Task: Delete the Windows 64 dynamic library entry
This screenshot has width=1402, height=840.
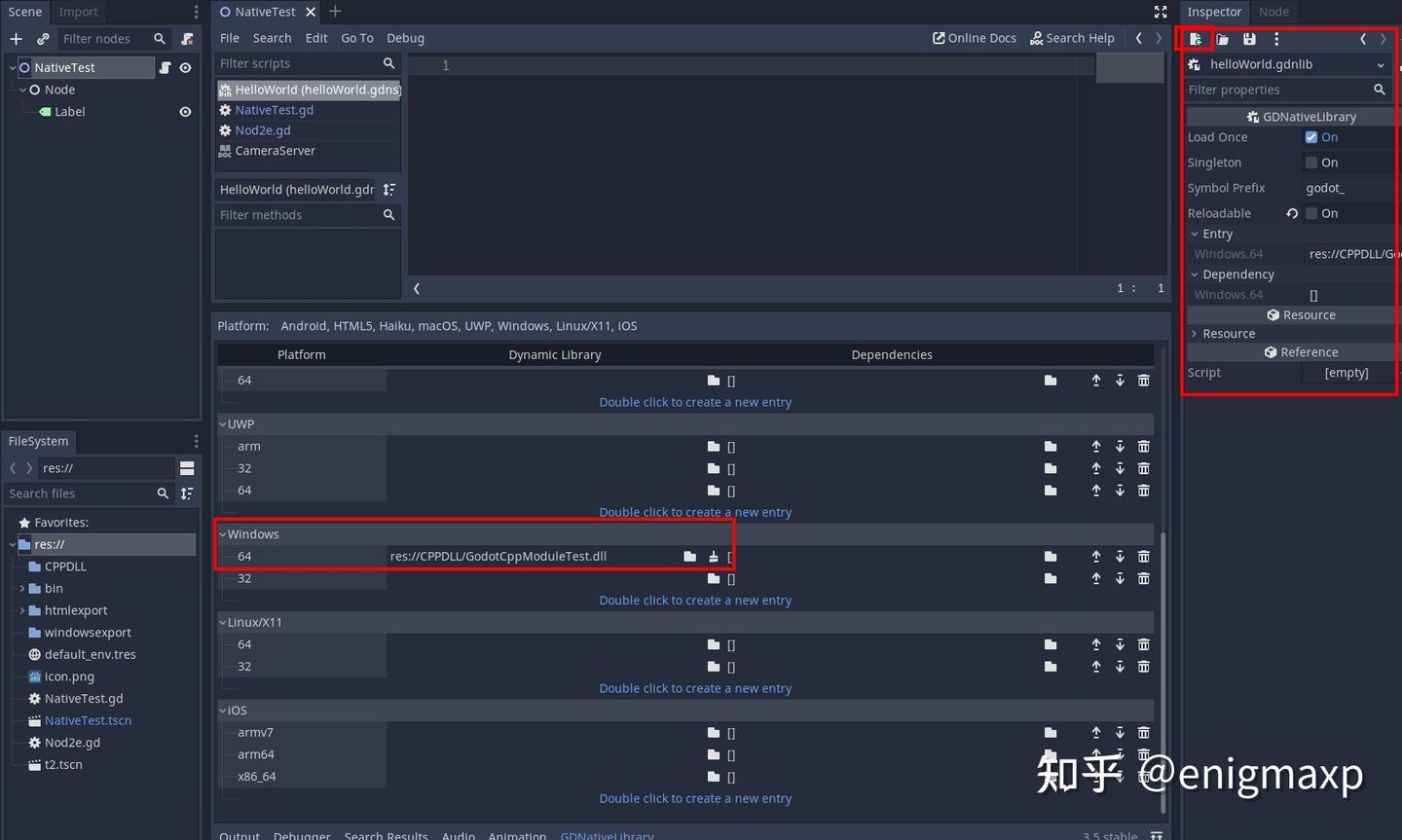Action: click(x=1143, y=556)
